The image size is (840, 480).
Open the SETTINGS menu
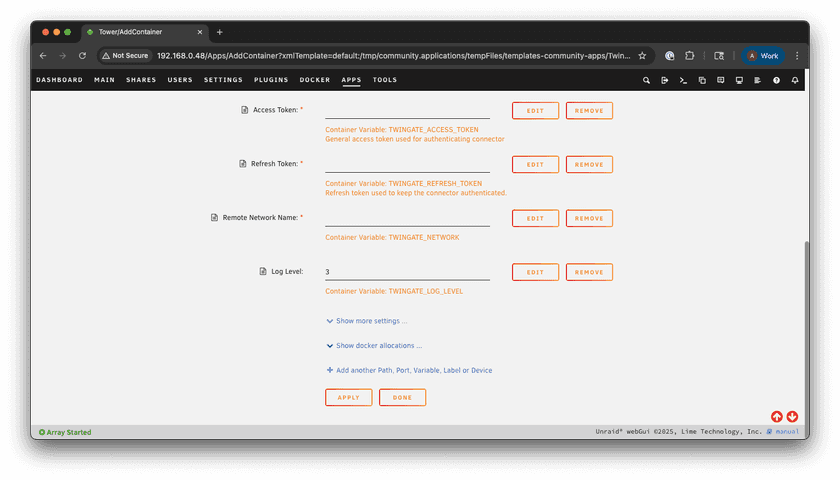click(223, 80)
